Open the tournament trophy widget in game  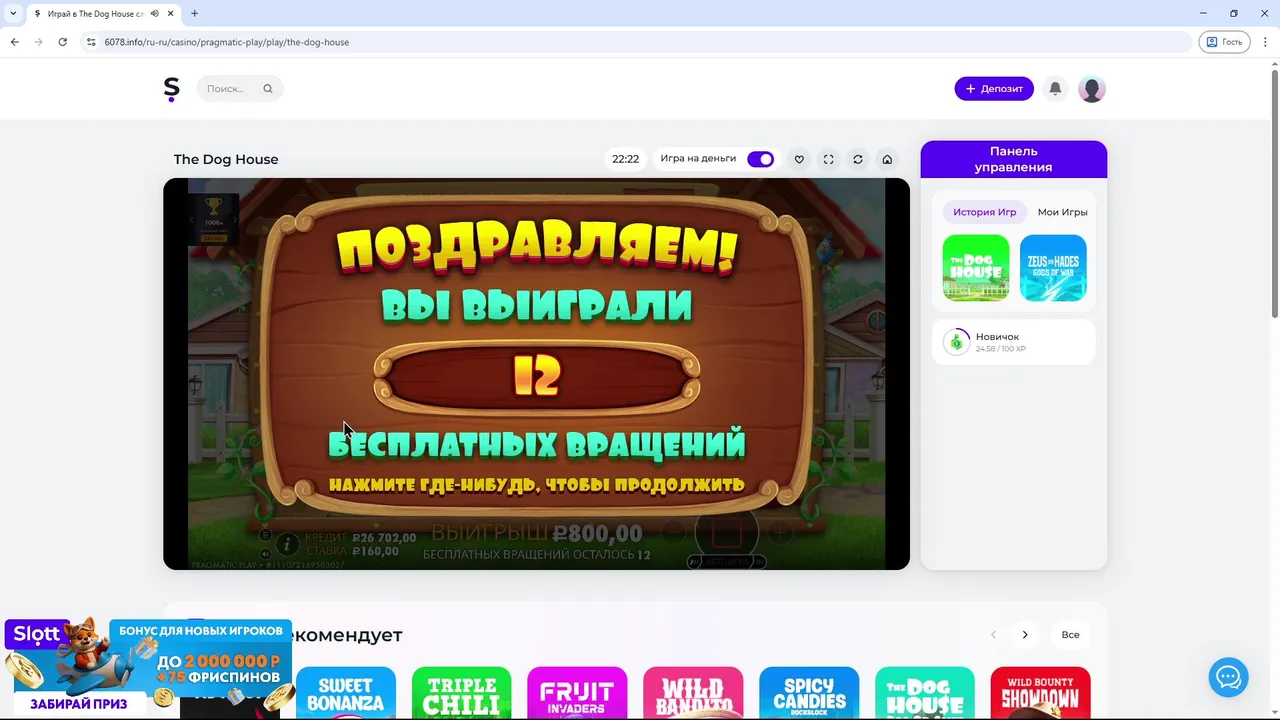tap(214, 219)
